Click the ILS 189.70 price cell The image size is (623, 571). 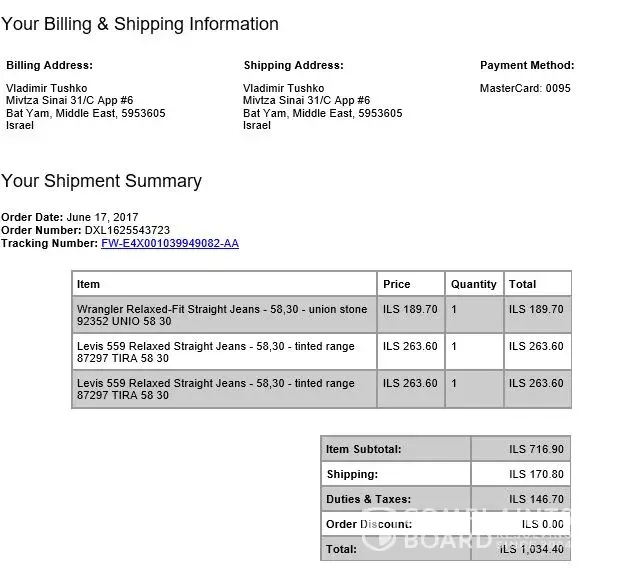coord(410,310)
